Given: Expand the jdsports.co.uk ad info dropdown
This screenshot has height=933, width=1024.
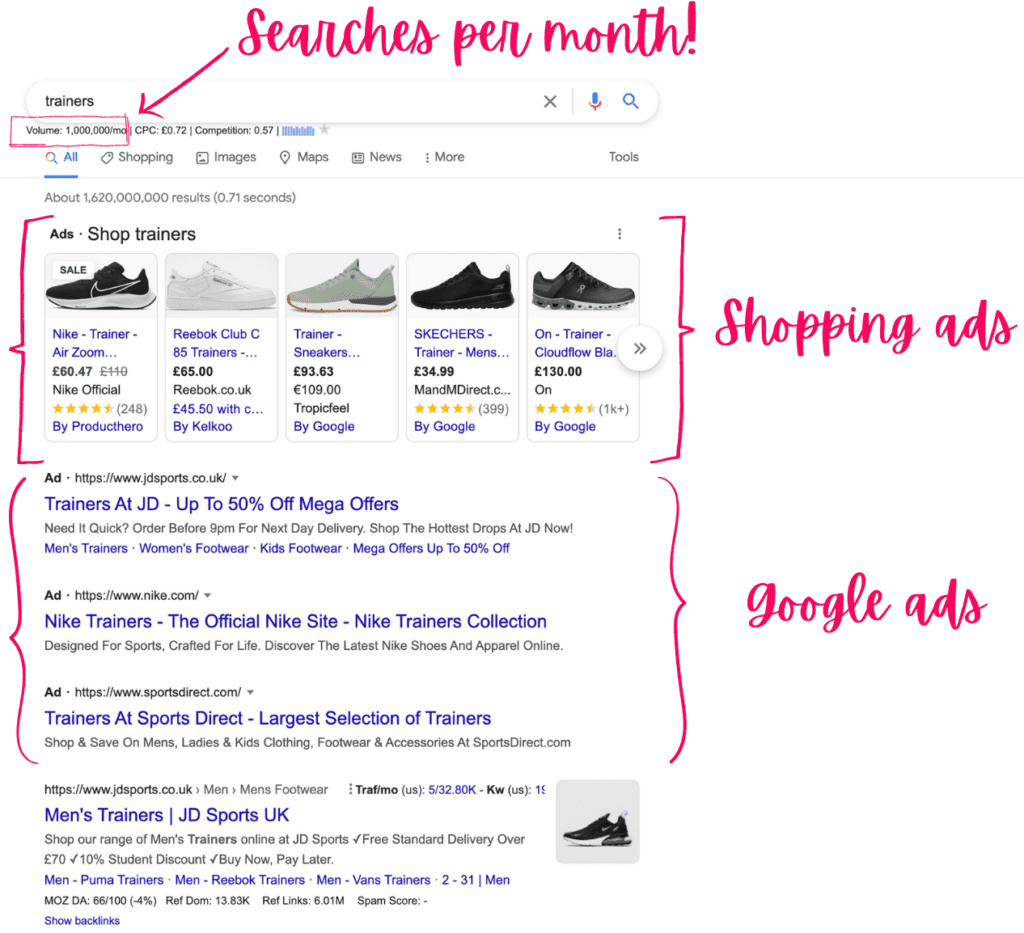Looking at the screenshot, I should coord(235,478).
